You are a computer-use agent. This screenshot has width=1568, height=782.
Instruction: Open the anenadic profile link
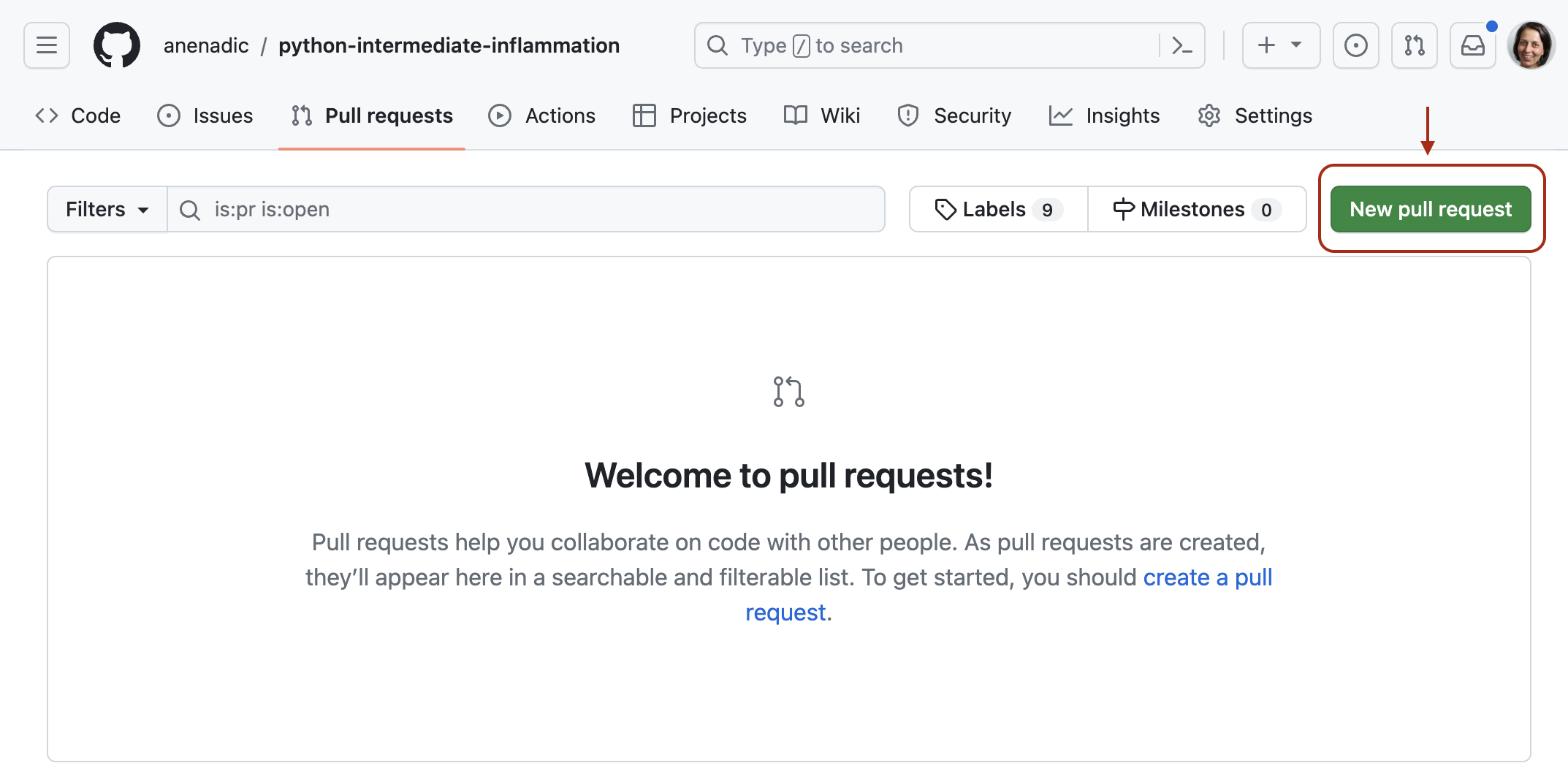pos(206,45)
